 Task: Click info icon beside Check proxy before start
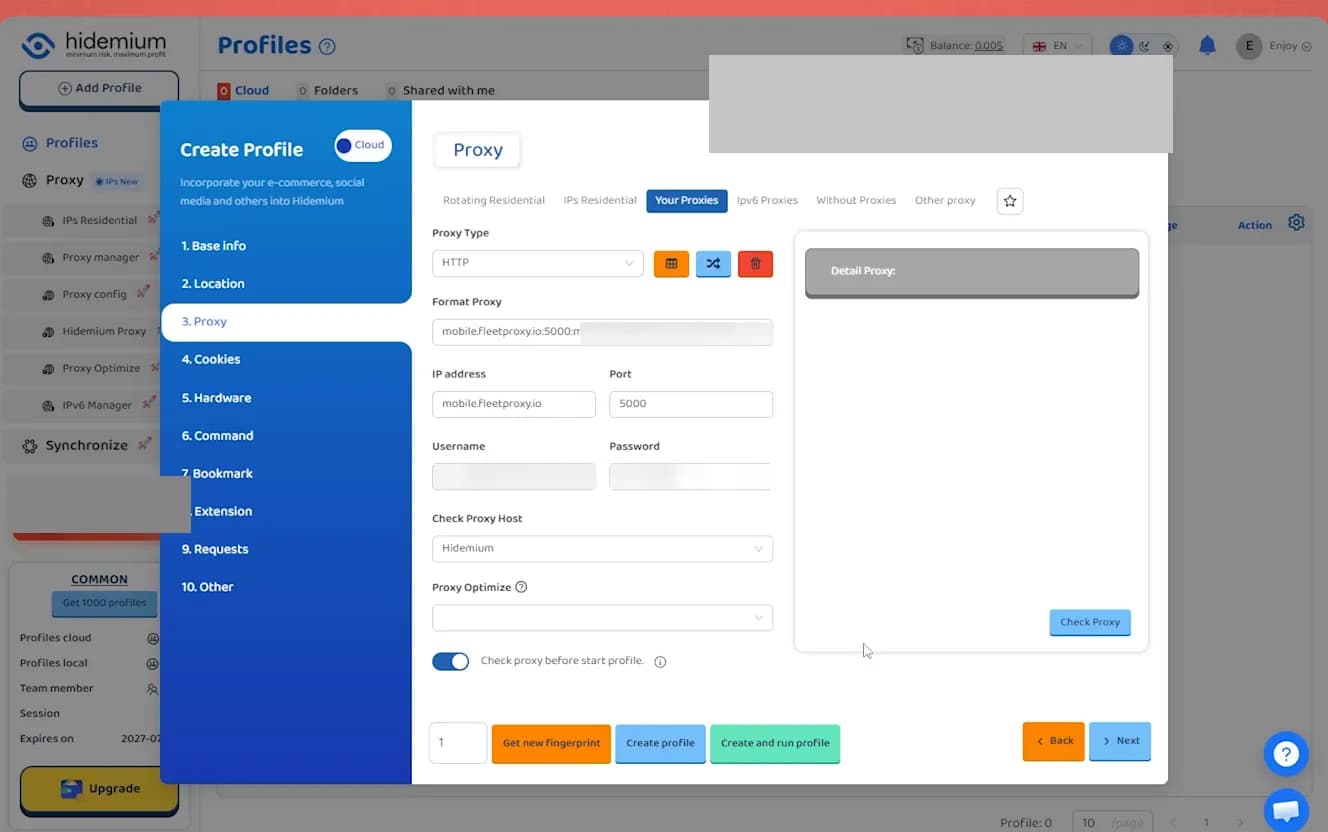click(x=660, y=662)
